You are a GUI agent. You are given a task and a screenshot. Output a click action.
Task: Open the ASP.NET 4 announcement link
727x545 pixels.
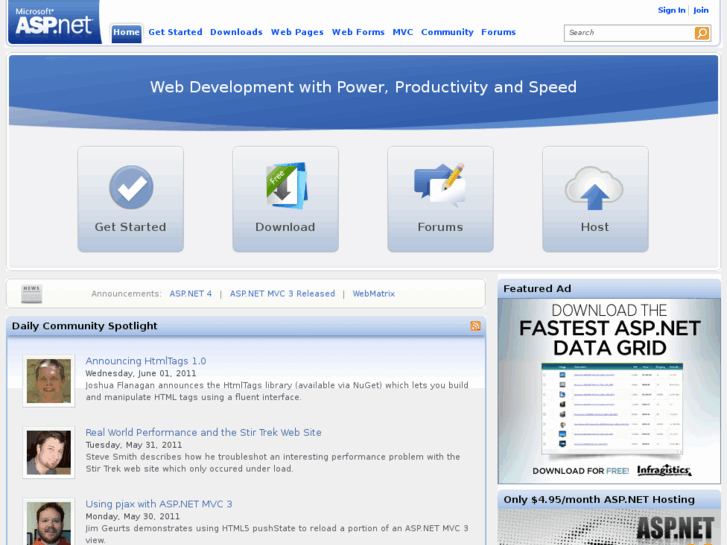pyautogui.click(x=191, y=294)
